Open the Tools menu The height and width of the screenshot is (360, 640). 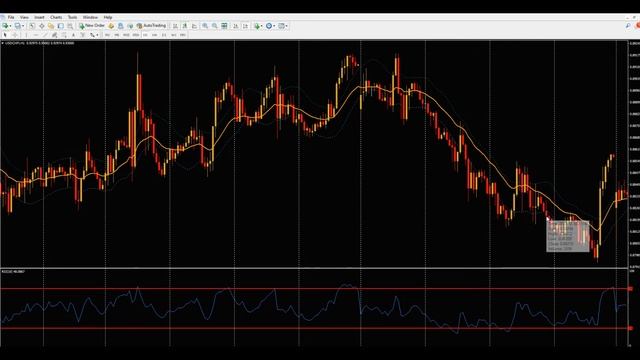click(x=72, y=17)
